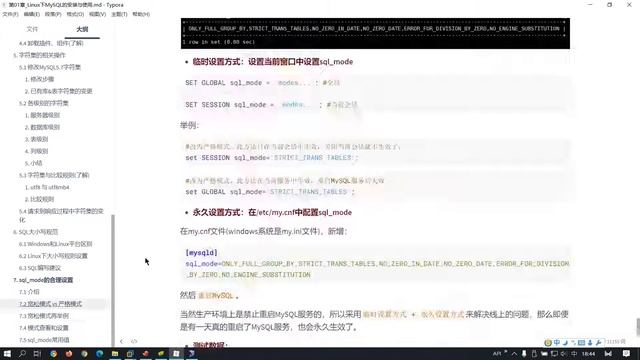This screenshot has height=360, width=640.
Task: Select outline item 7.2 宽松模式 vs 严格模式
Action: click(50, 304)
